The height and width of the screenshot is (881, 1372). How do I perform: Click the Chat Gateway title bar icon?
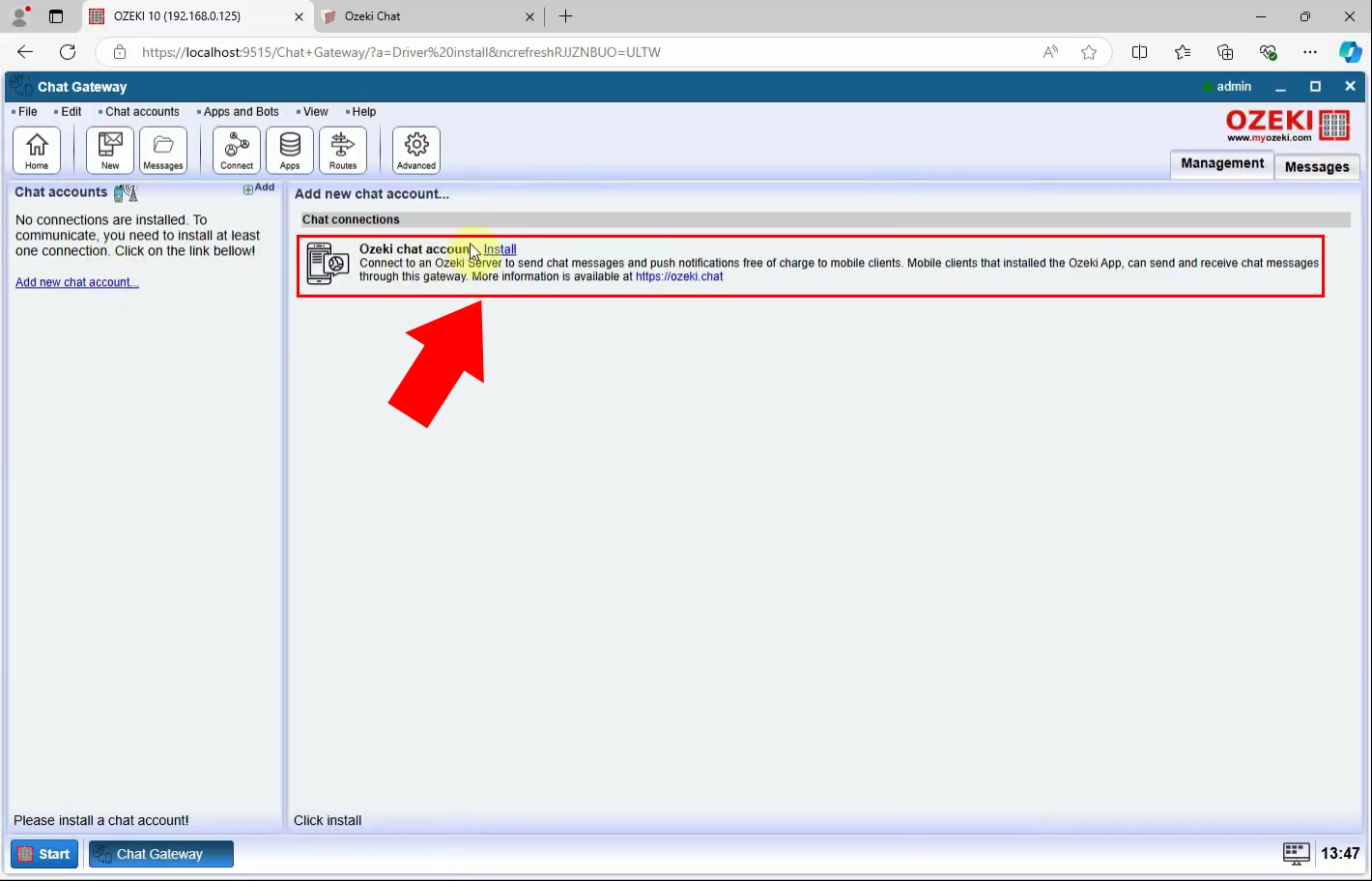tap(21, 86)
